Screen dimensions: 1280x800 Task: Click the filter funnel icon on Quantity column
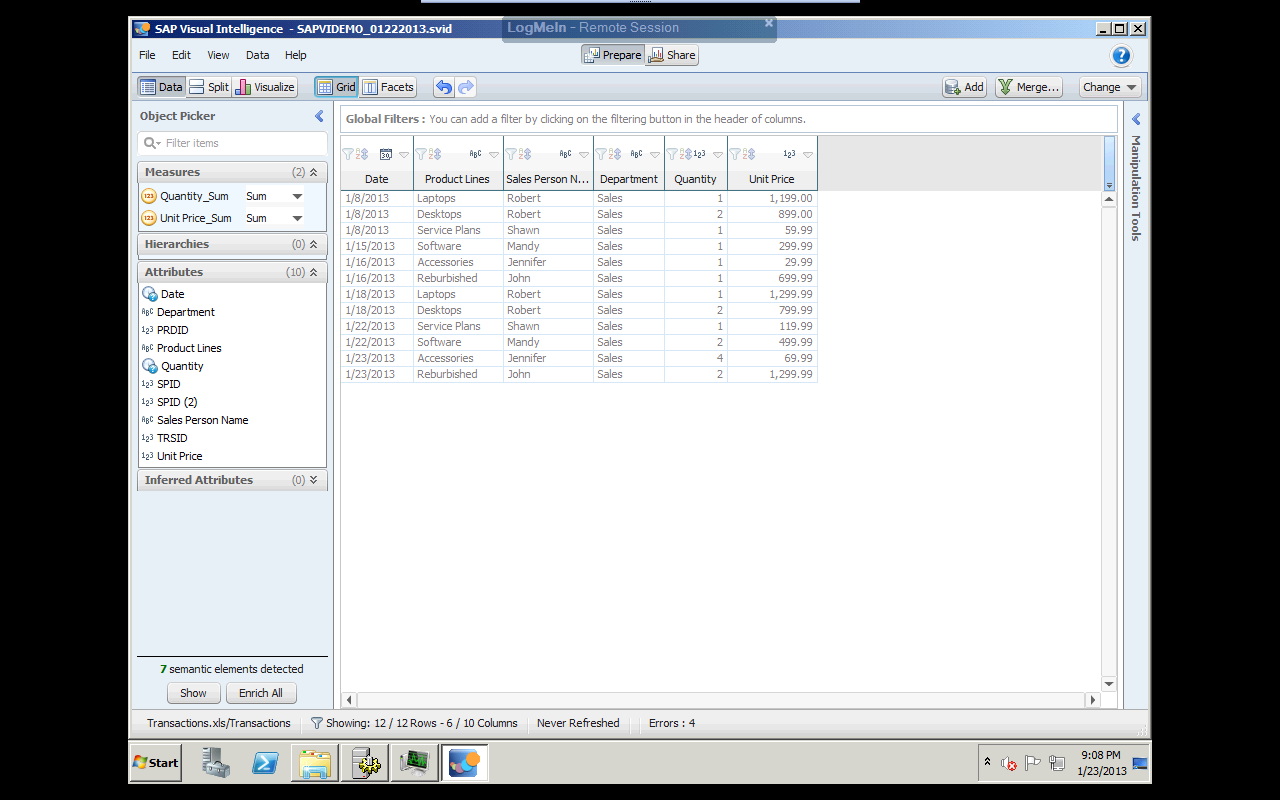(672, 154)
